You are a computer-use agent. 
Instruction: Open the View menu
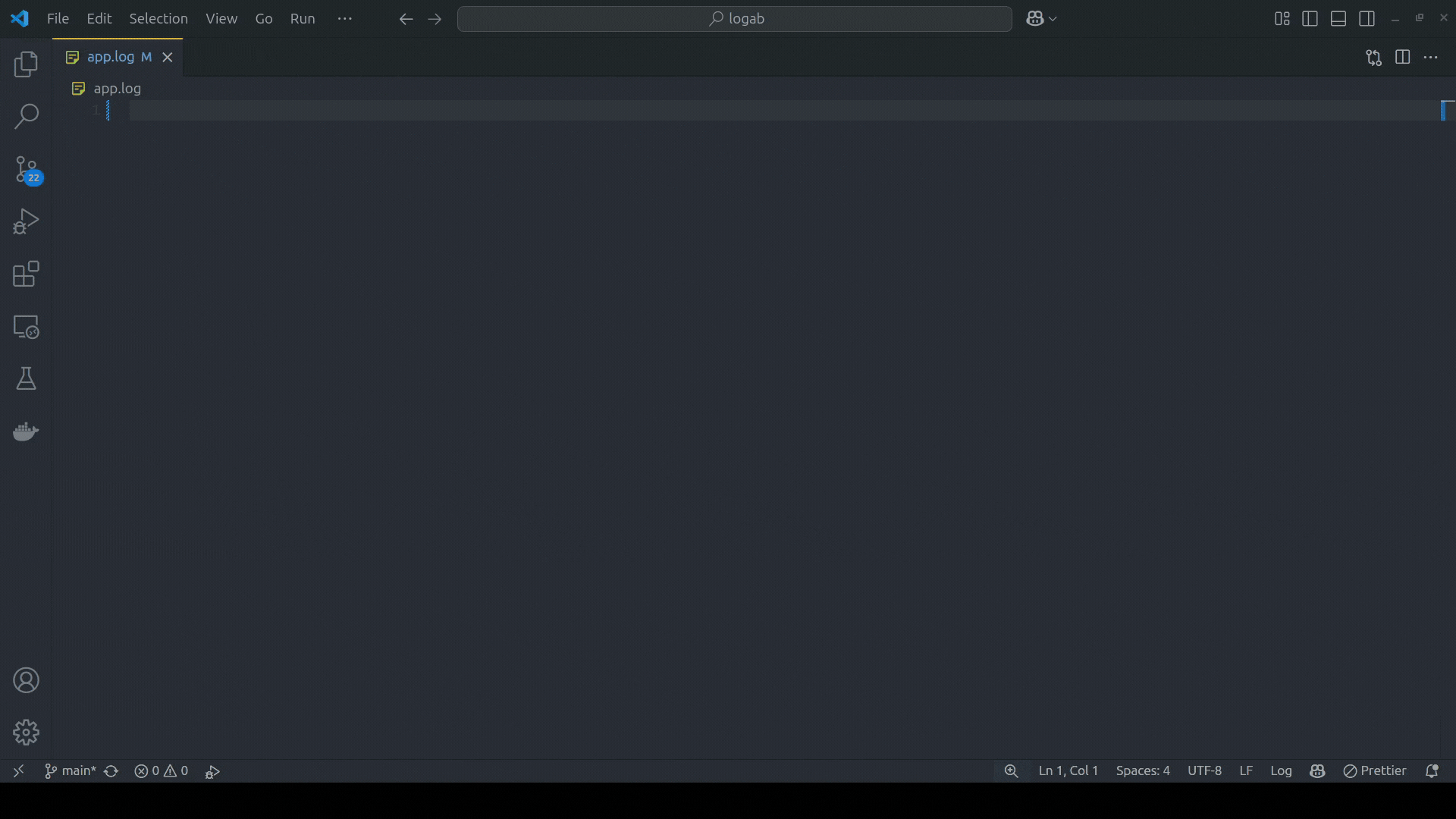point(221,19)
